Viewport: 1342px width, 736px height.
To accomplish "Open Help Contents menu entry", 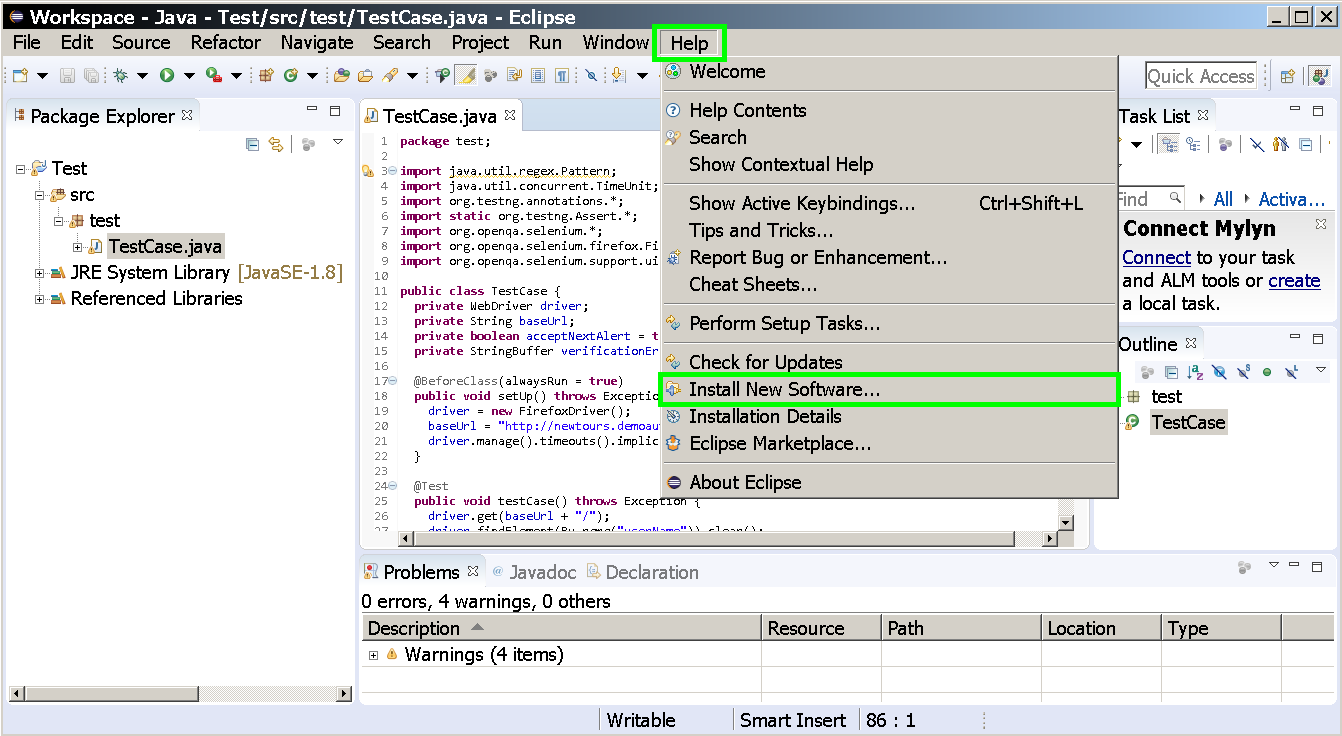I will 888,110.
